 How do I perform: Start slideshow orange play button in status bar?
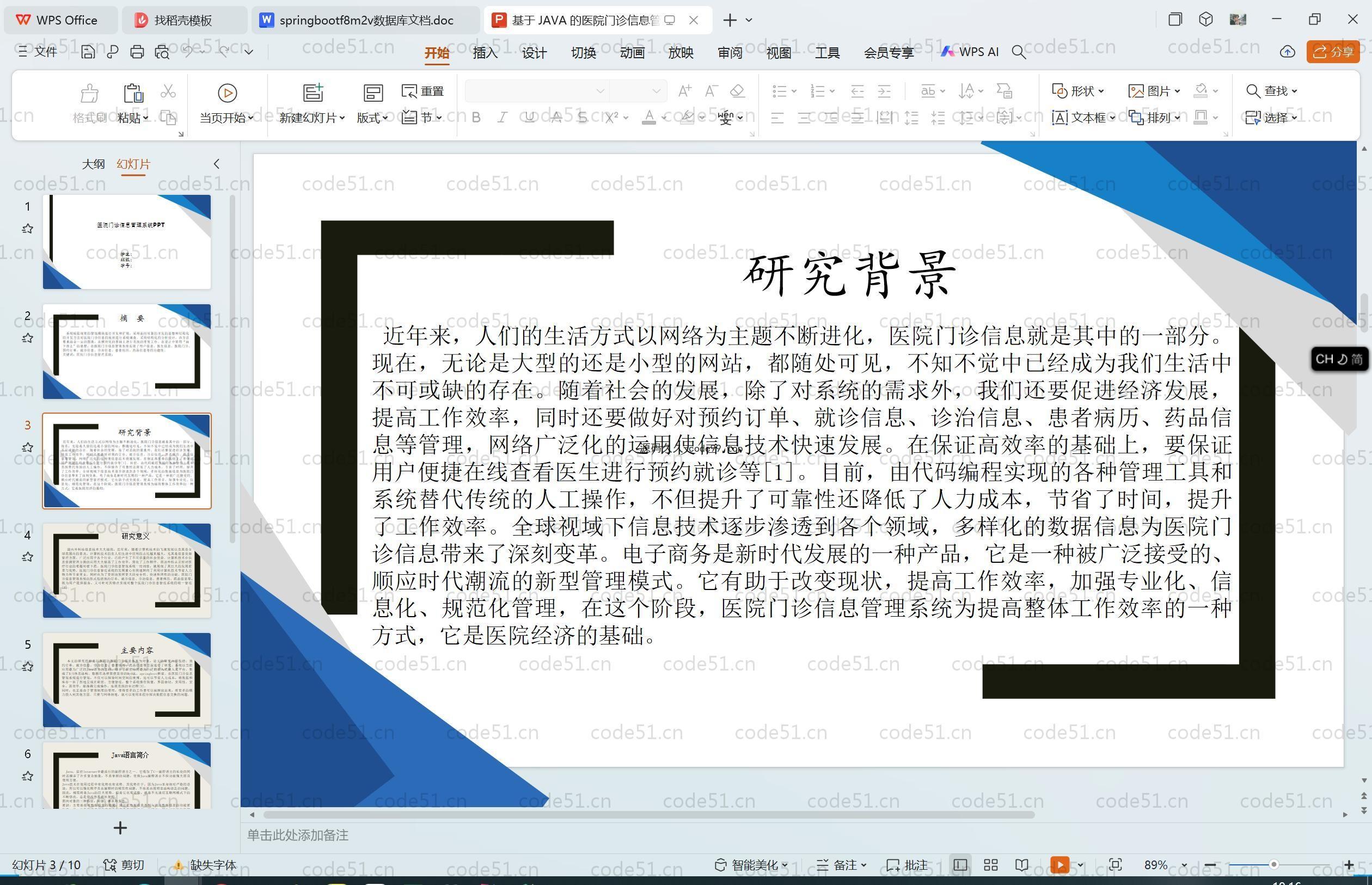coord(1059,865)
